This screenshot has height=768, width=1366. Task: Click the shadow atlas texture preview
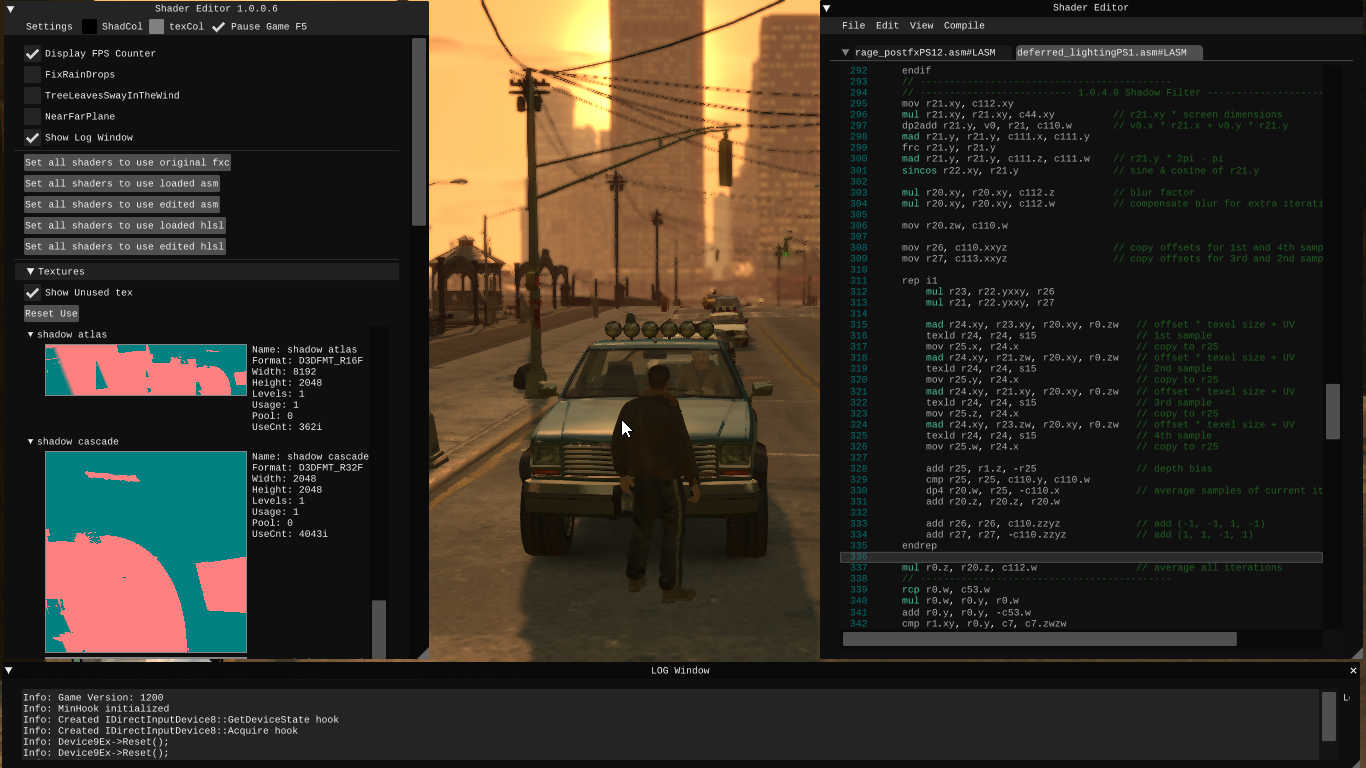[x=146, y=370]
